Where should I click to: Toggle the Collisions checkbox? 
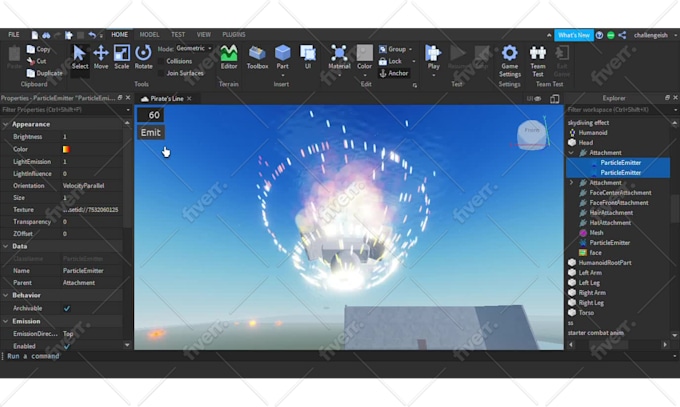click(161, 61)
